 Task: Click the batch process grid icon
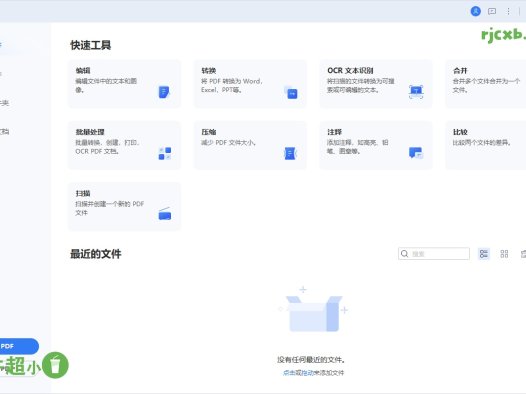pos(165,153)
